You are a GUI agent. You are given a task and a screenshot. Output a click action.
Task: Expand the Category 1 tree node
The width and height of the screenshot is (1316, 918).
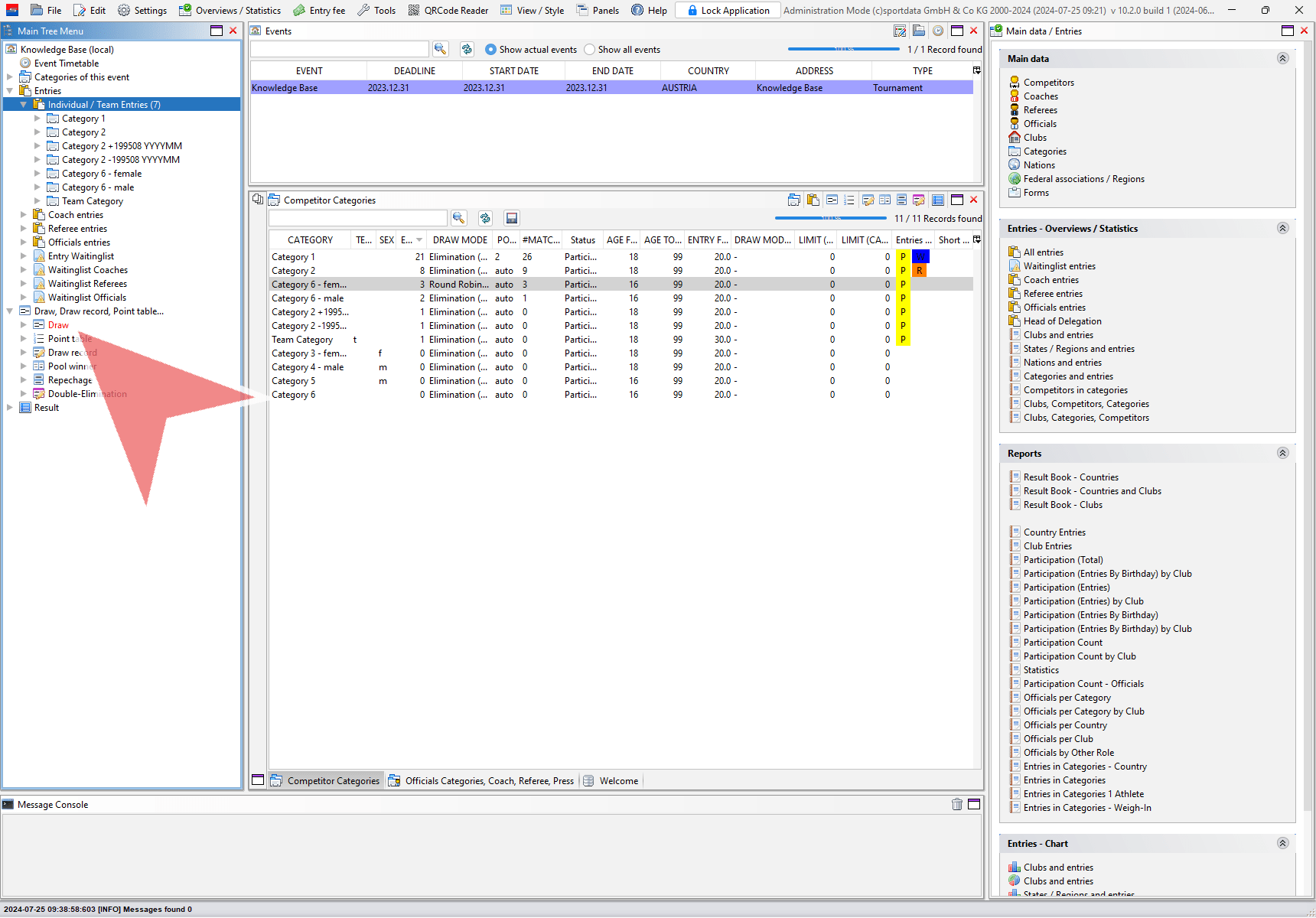(x=37, y=119)
